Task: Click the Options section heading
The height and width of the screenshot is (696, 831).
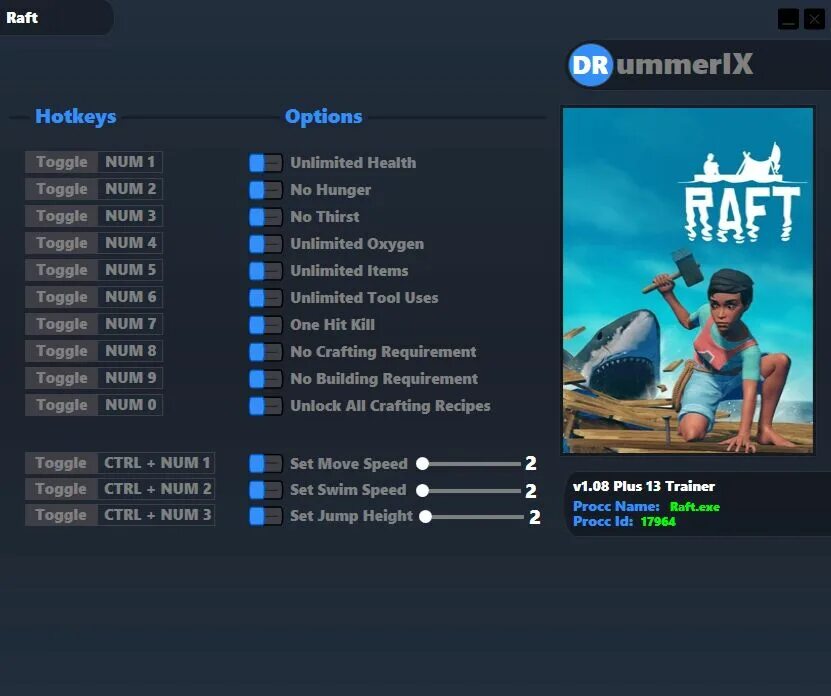Action: click(323, 117)
